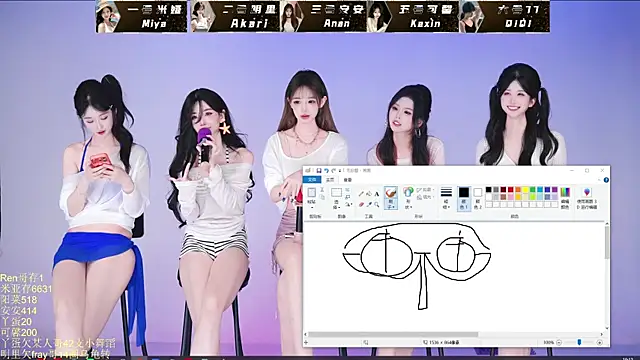Pick the yellow palette swatch

[525, 189]
